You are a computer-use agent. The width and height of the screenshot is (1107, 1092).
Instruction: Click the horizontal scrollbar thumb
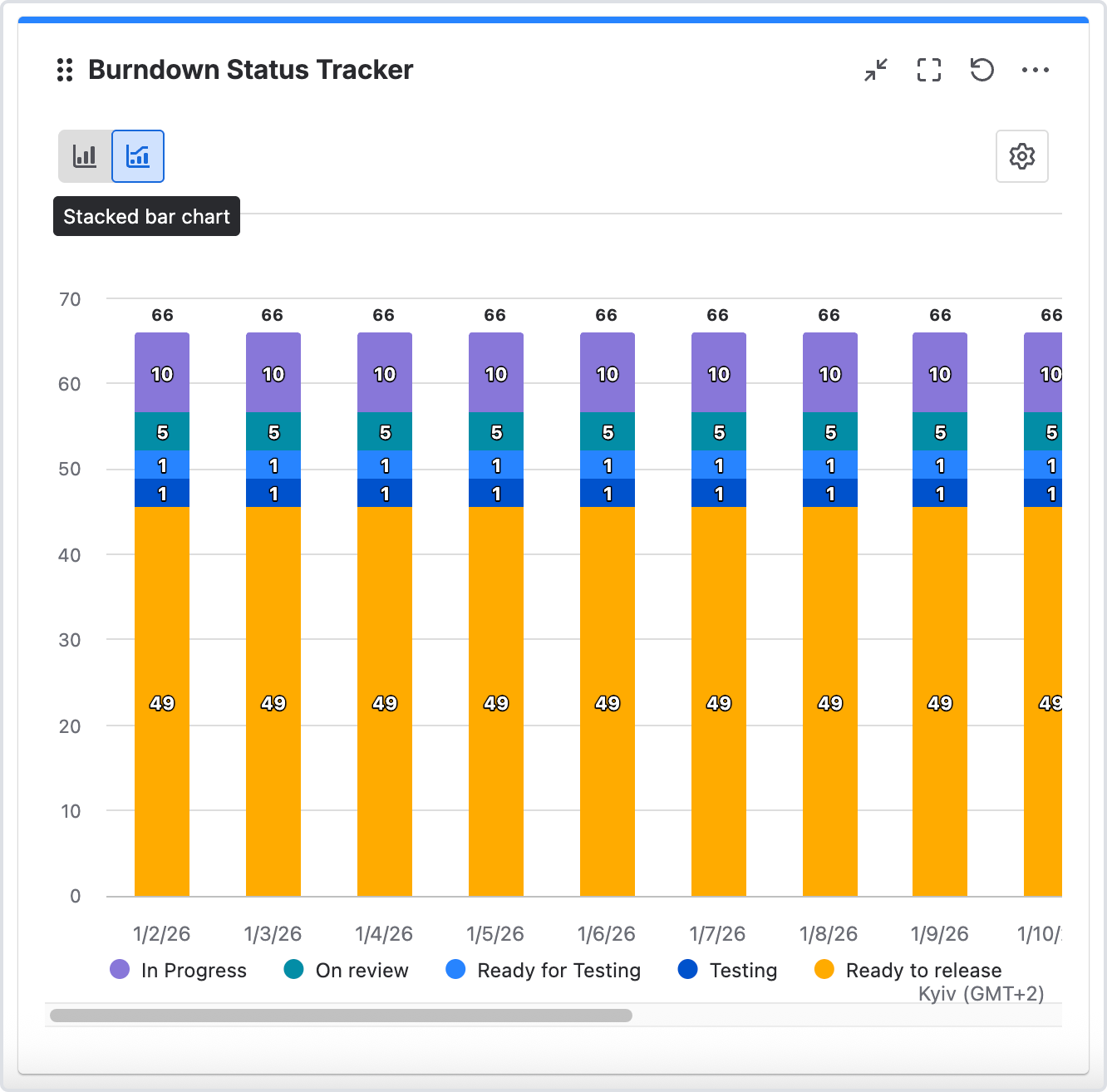(x=341, y=1016)
